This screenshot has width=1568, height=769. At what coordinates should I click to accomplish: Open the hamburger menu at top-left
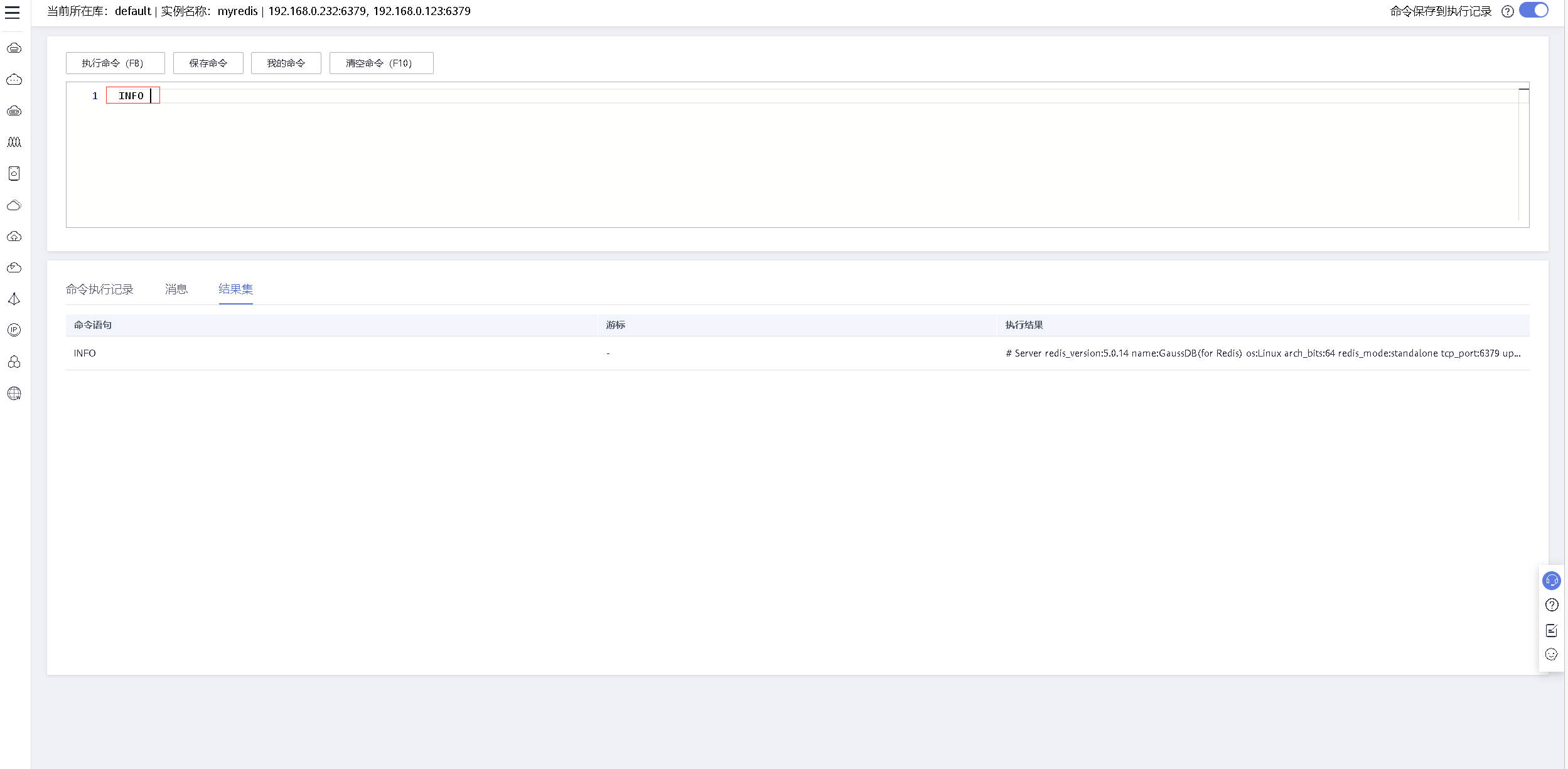[x=13, y=12]
